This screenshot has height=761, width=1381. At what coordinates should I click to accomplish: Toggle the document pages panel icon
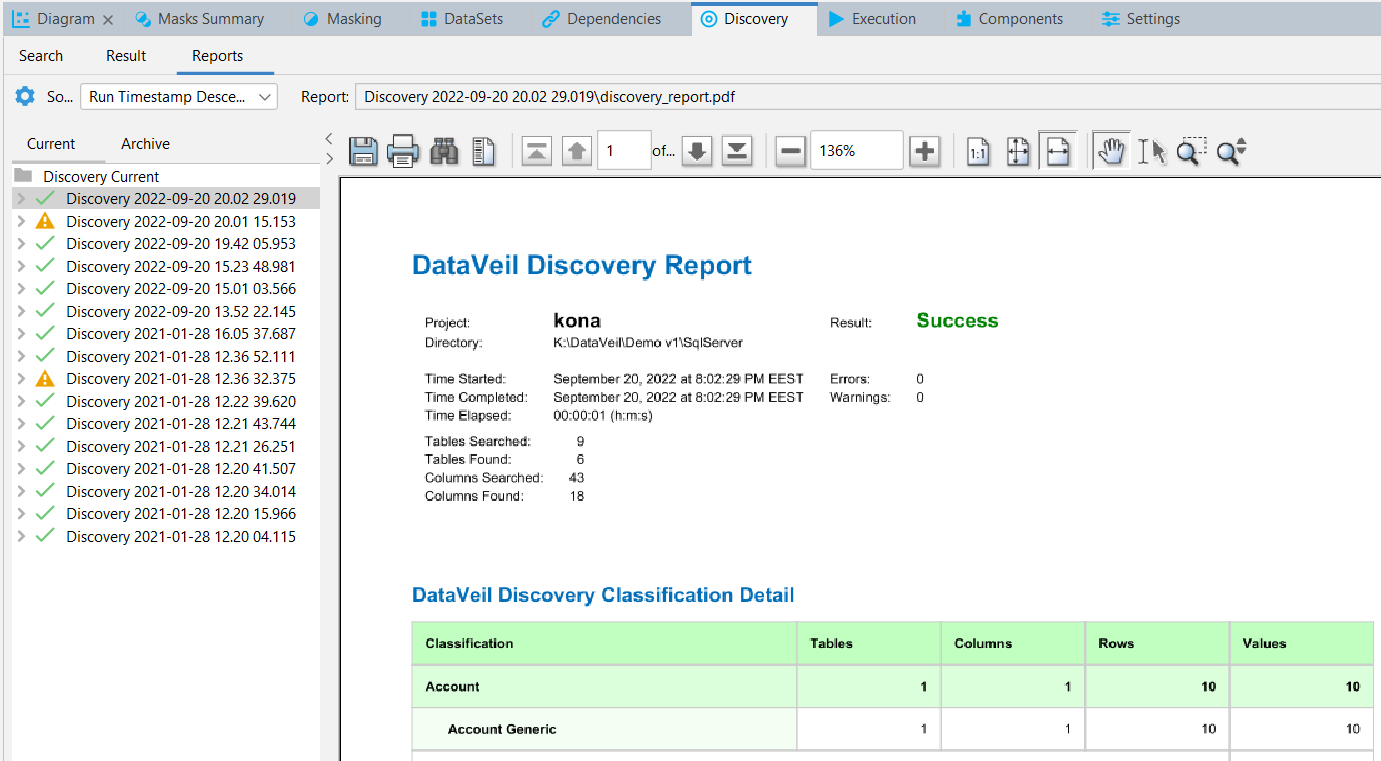484,151
